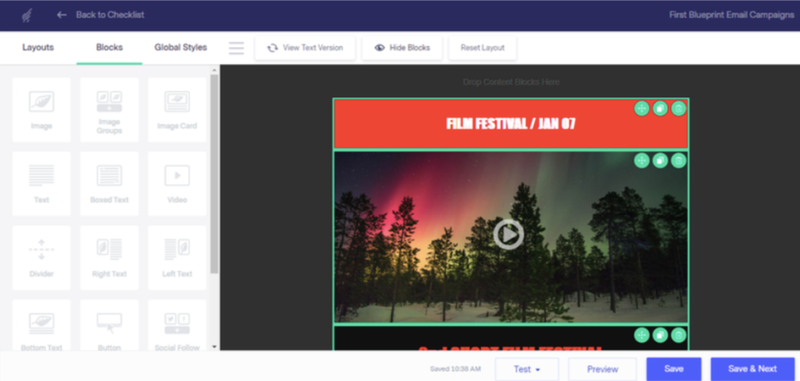Click the Preview button
Screen dimensions: 800x381
pos(603,369)
